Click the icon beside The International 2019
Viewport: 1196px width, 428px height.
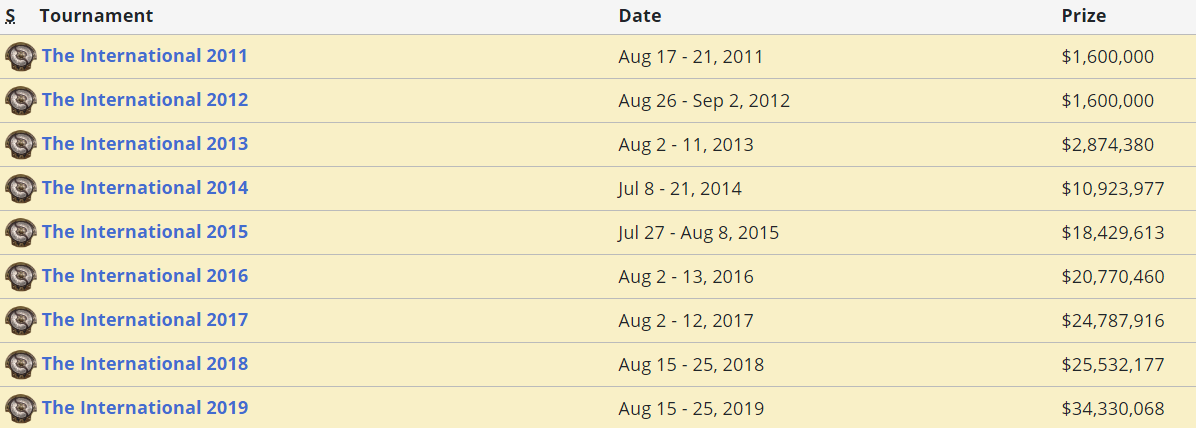(21, 408)
